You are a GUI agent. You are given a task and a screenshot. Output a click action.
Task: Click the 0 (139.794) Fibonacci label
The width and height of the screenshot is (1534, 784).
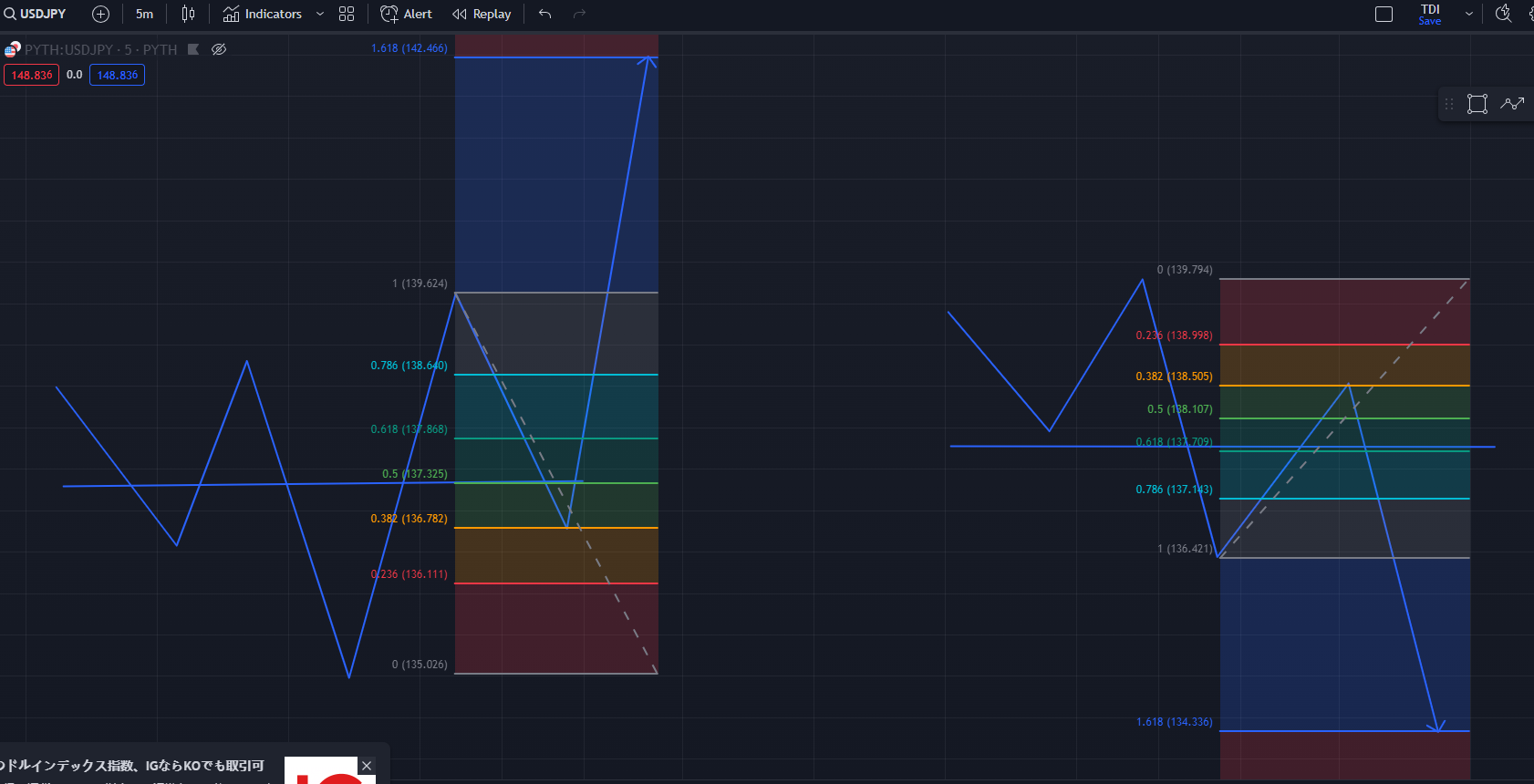click(x=1185, y=270)
